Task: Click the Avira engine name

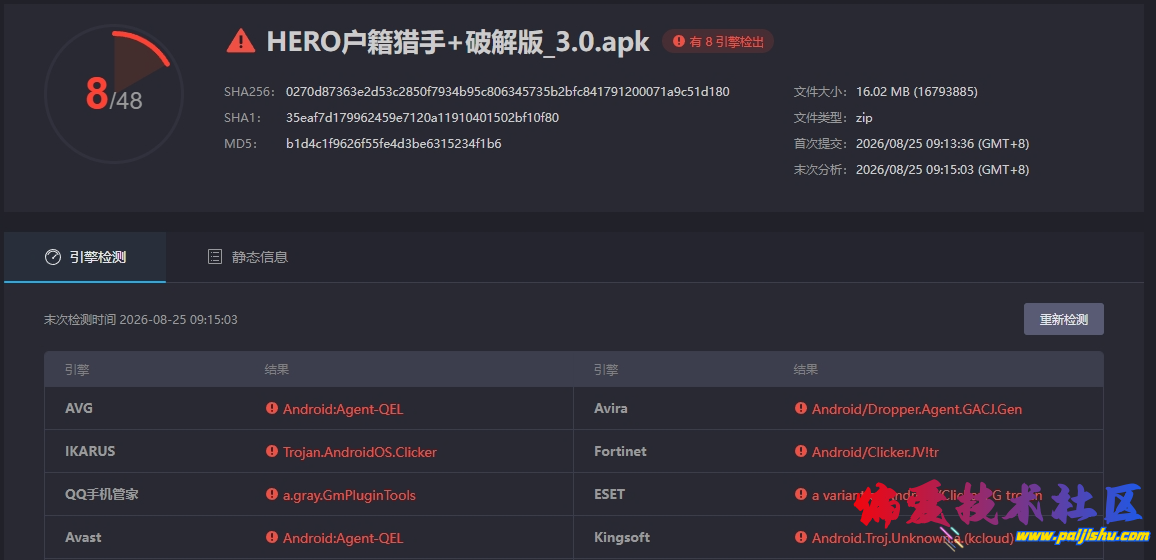Action: (610, 408)
